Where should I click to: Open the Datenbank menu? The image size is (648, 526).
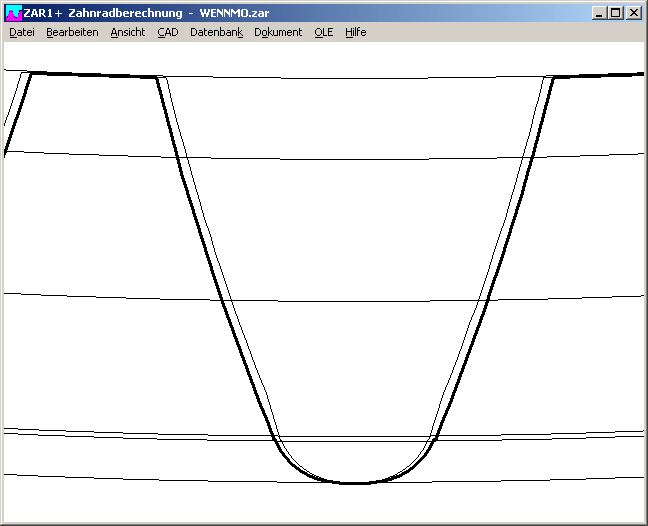pos(216,32)
